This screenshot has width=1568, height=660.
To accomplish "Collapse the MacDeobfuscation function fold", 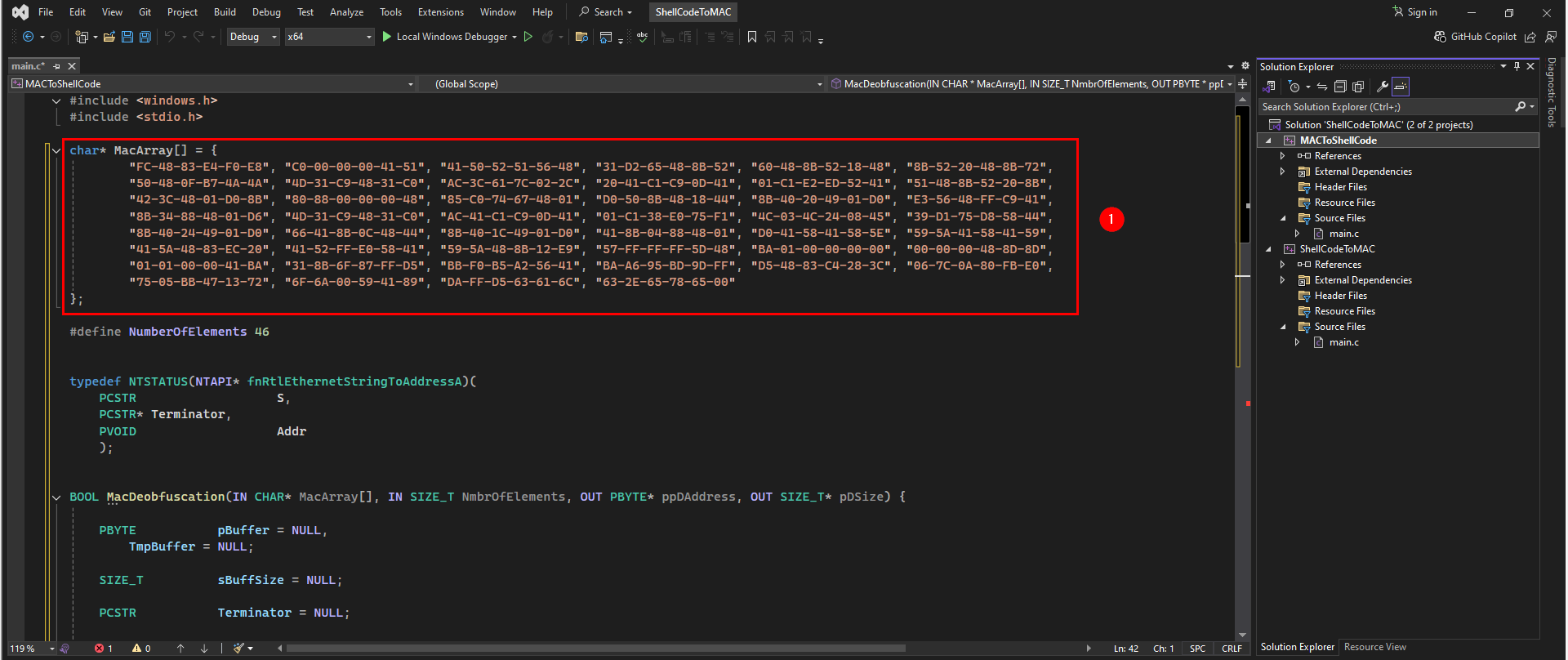I will tap(56, 497).
